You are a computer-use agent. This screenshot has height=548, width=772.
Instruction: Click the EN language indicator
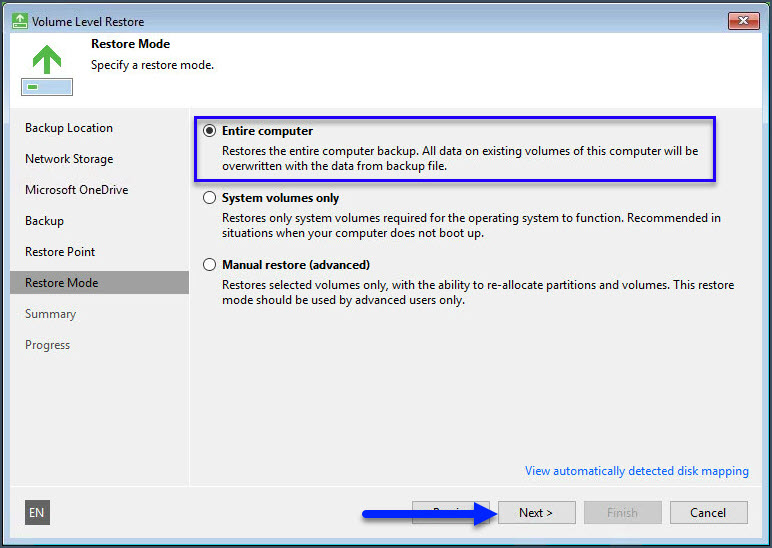pyautogui.click(x=37, y=513)
